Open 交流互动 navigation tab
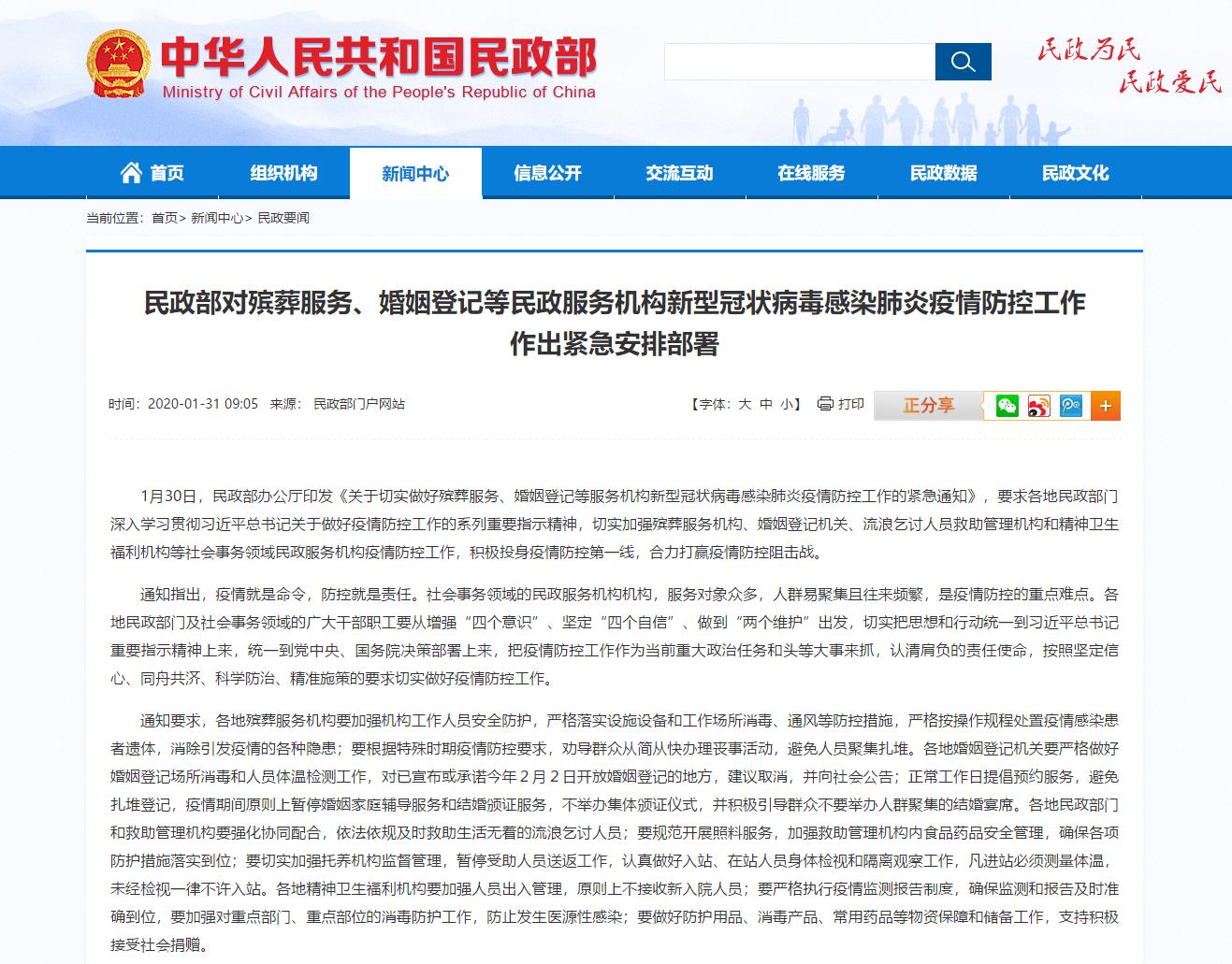 click(679, 173)
